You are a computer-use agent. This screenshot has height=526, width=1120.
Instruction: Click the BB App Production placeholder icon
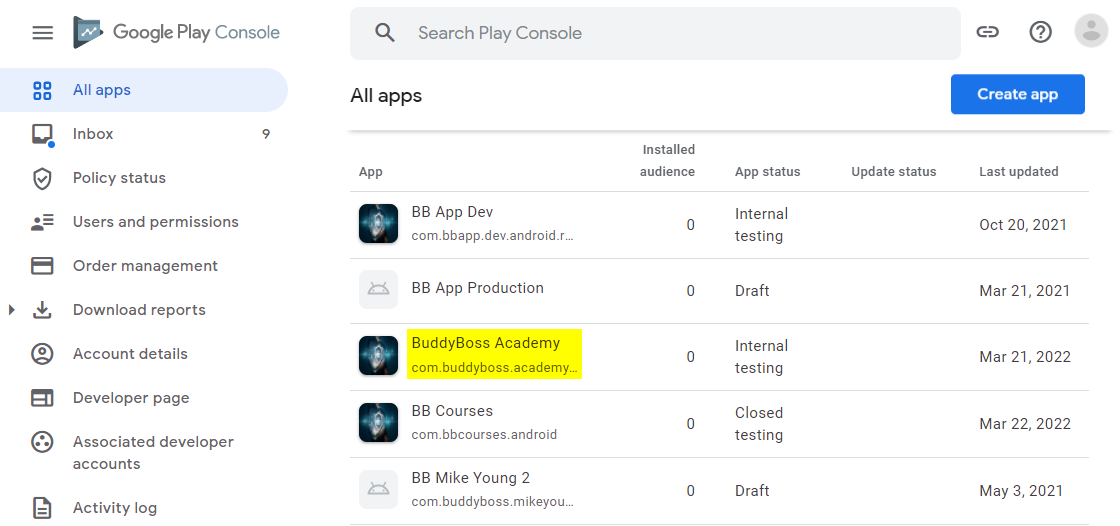[378, 289]
